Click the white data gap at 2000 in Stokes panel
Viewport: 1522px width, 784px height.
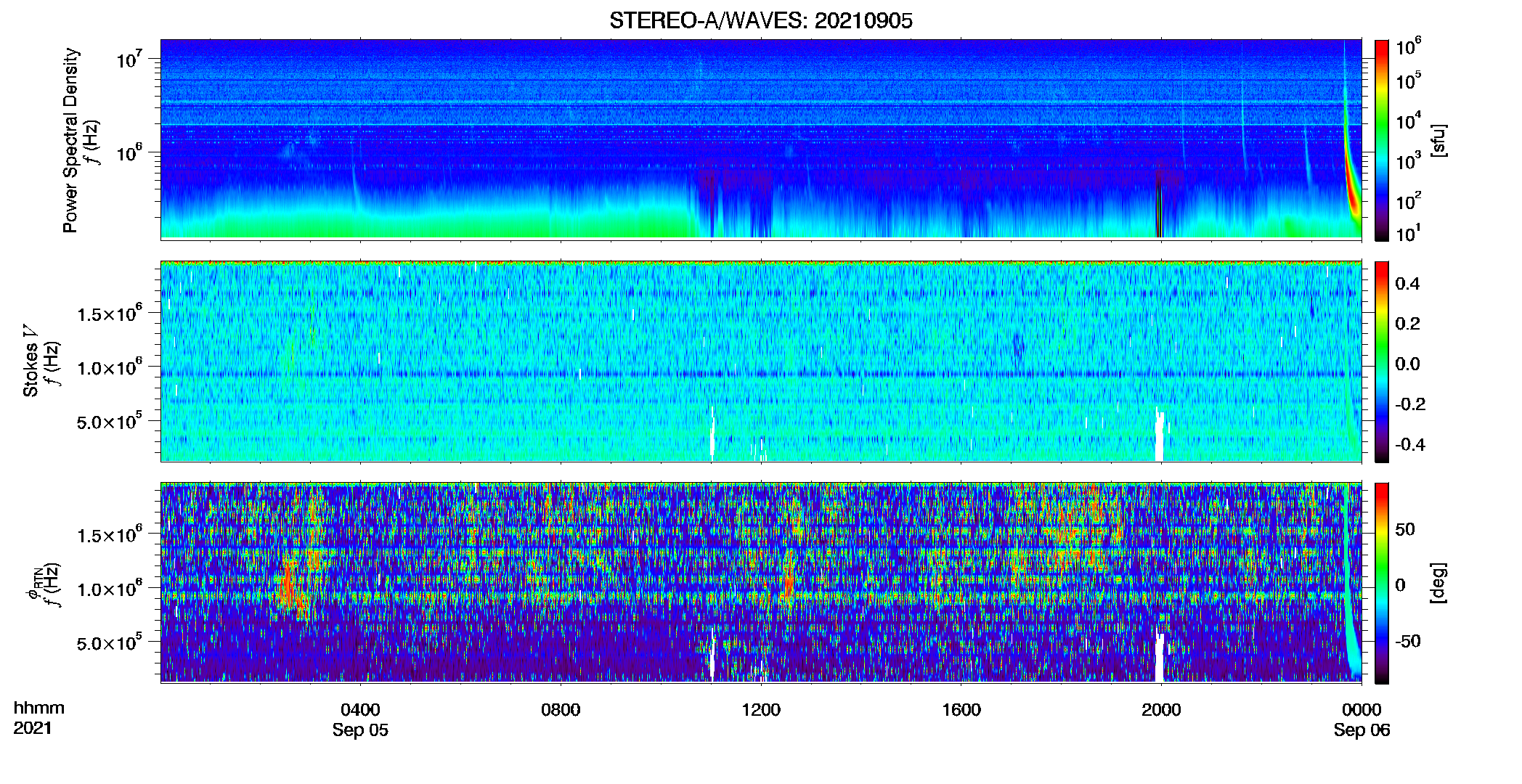coord(1160,436)
